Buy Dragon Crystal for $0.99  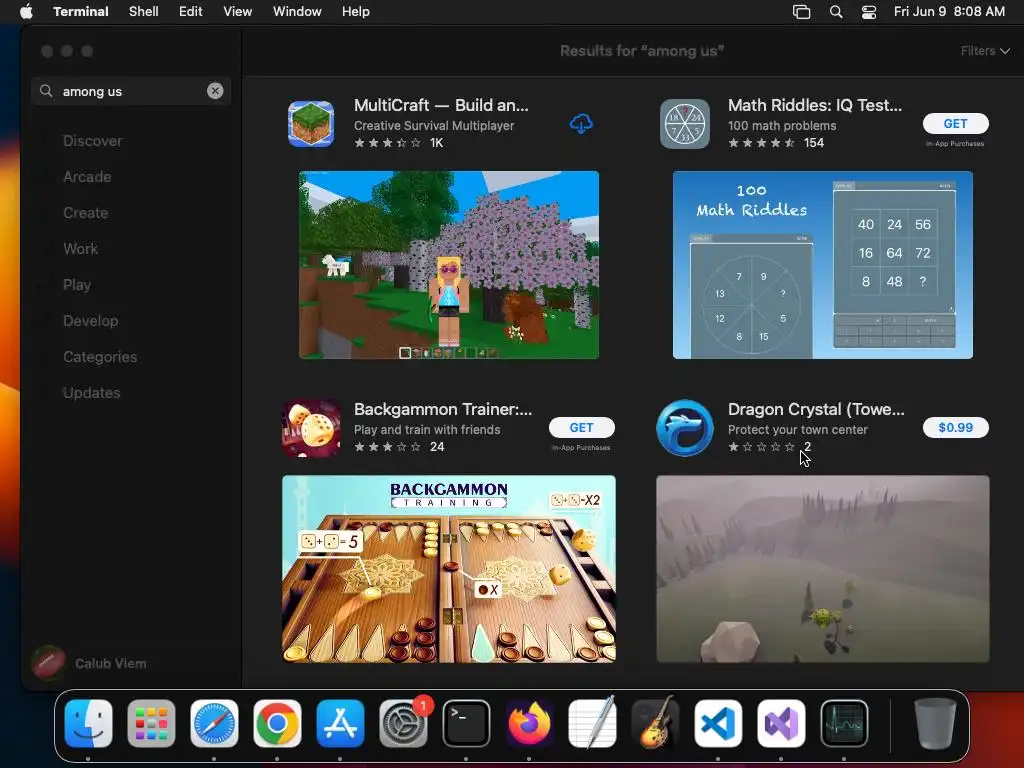pyautogui.click(x=955, y=428)
